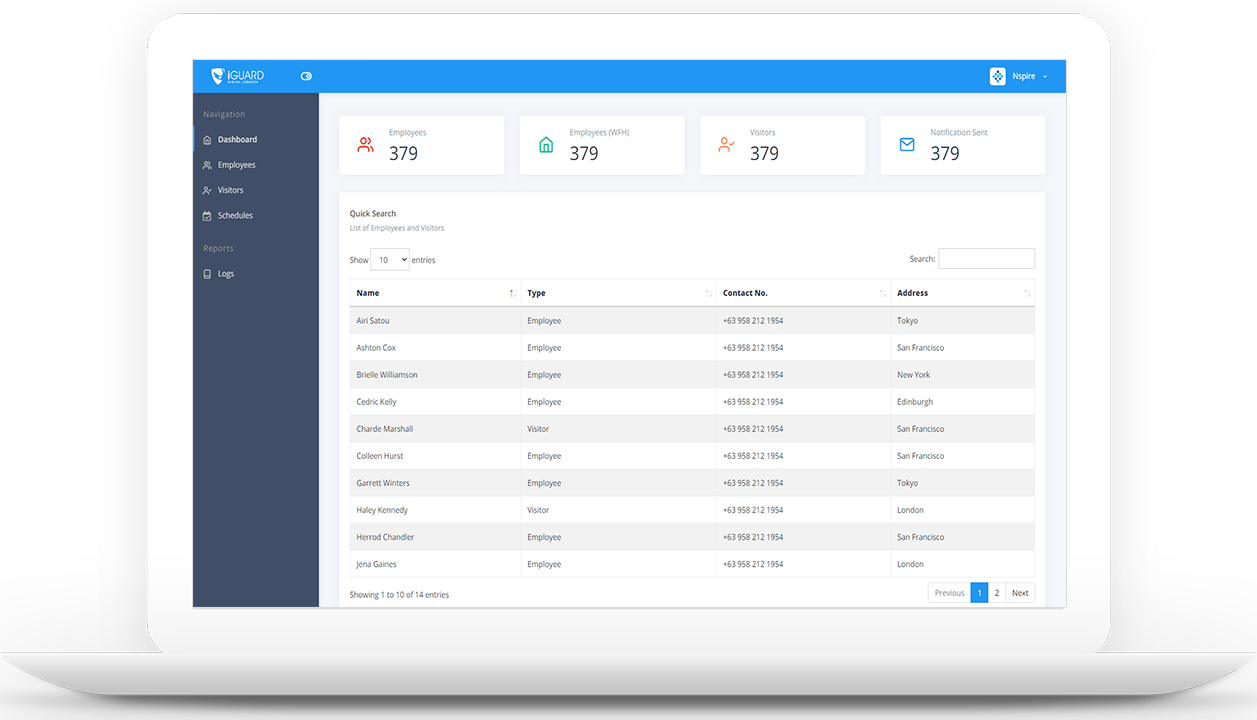This screenshot has height=720, width=1257.
Task: Sort the table by Address column
Action: point(963,293)
